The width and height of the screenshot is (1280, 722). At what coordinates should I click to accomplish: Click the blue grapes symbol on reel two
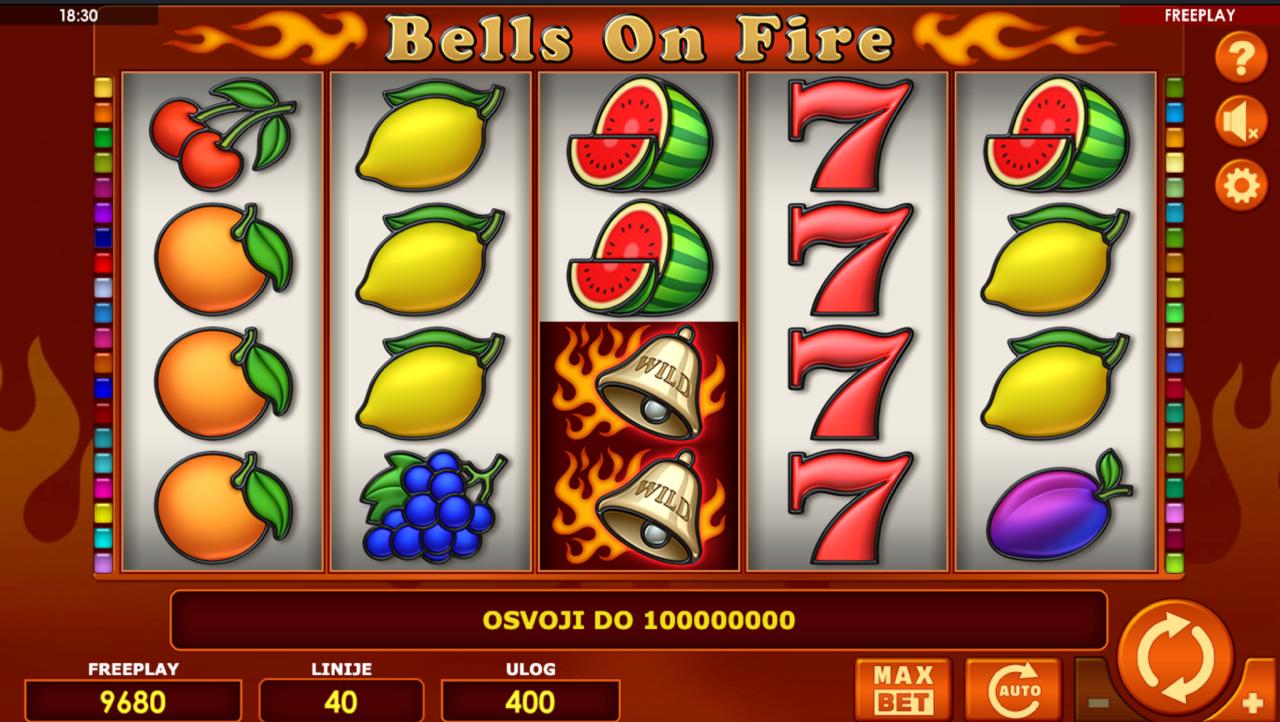click(x=429, y=505)
